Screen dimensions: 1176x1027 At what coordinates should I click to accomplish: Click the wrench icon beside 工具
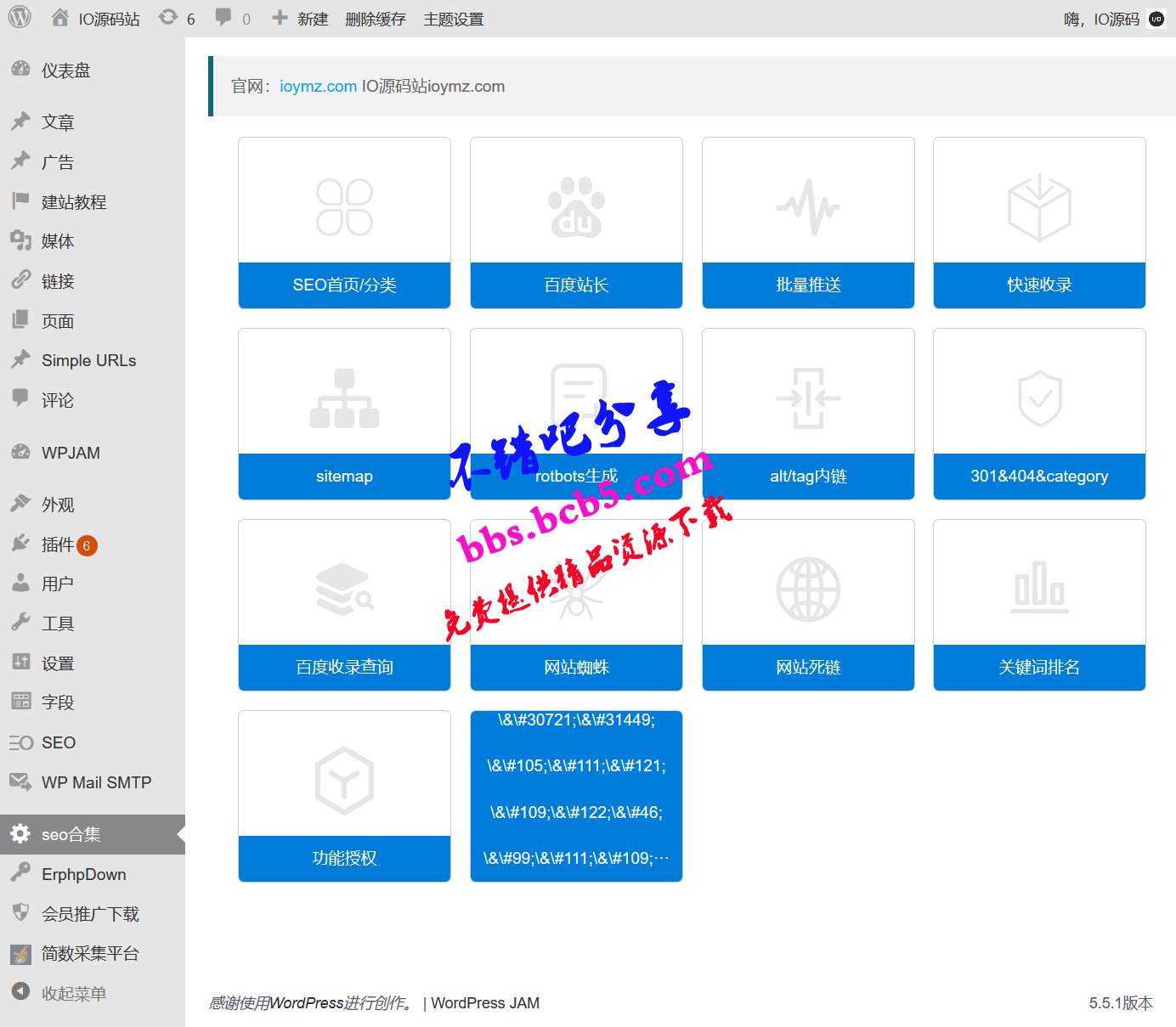(21, 623)
